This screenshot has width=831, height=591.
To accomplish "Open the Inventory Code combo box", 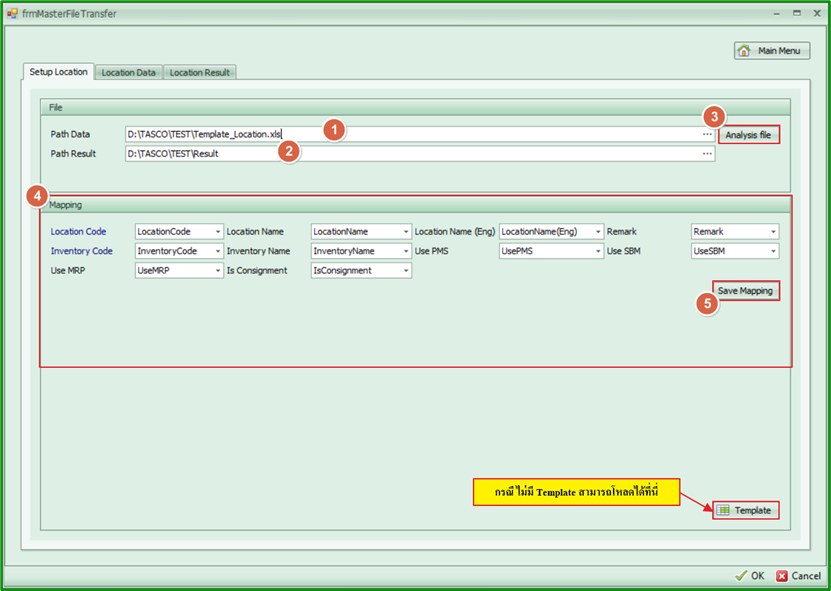I will pyautogui.click(x=218, y=252).
